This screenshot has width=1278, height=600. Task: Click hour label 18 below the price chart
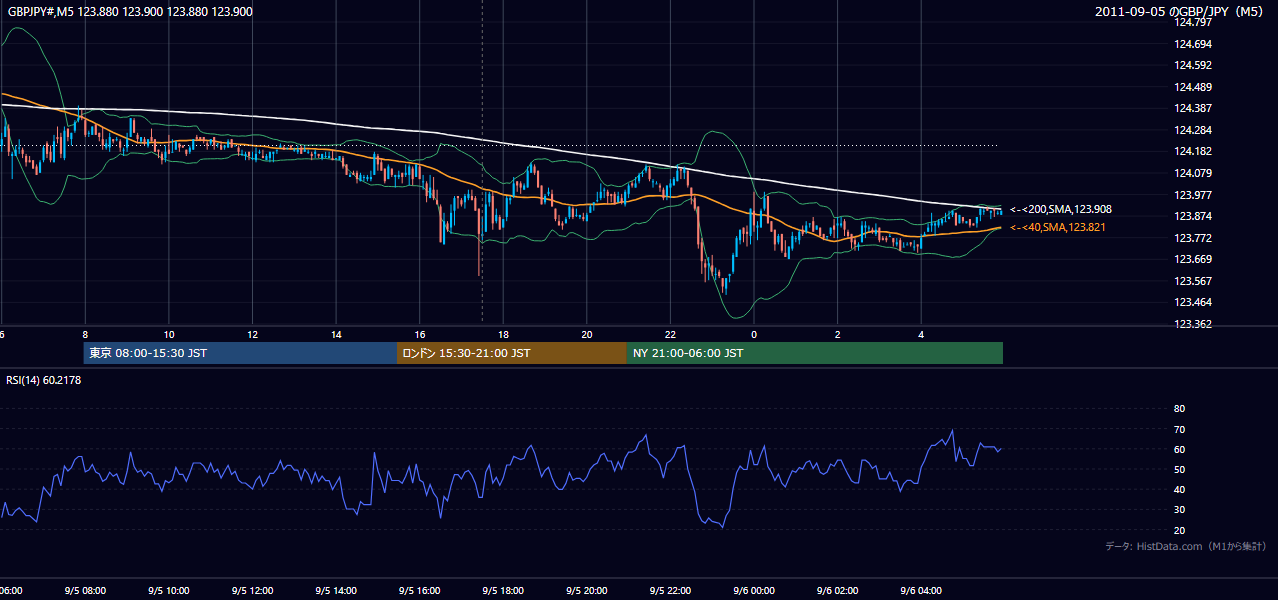[503, 334]
